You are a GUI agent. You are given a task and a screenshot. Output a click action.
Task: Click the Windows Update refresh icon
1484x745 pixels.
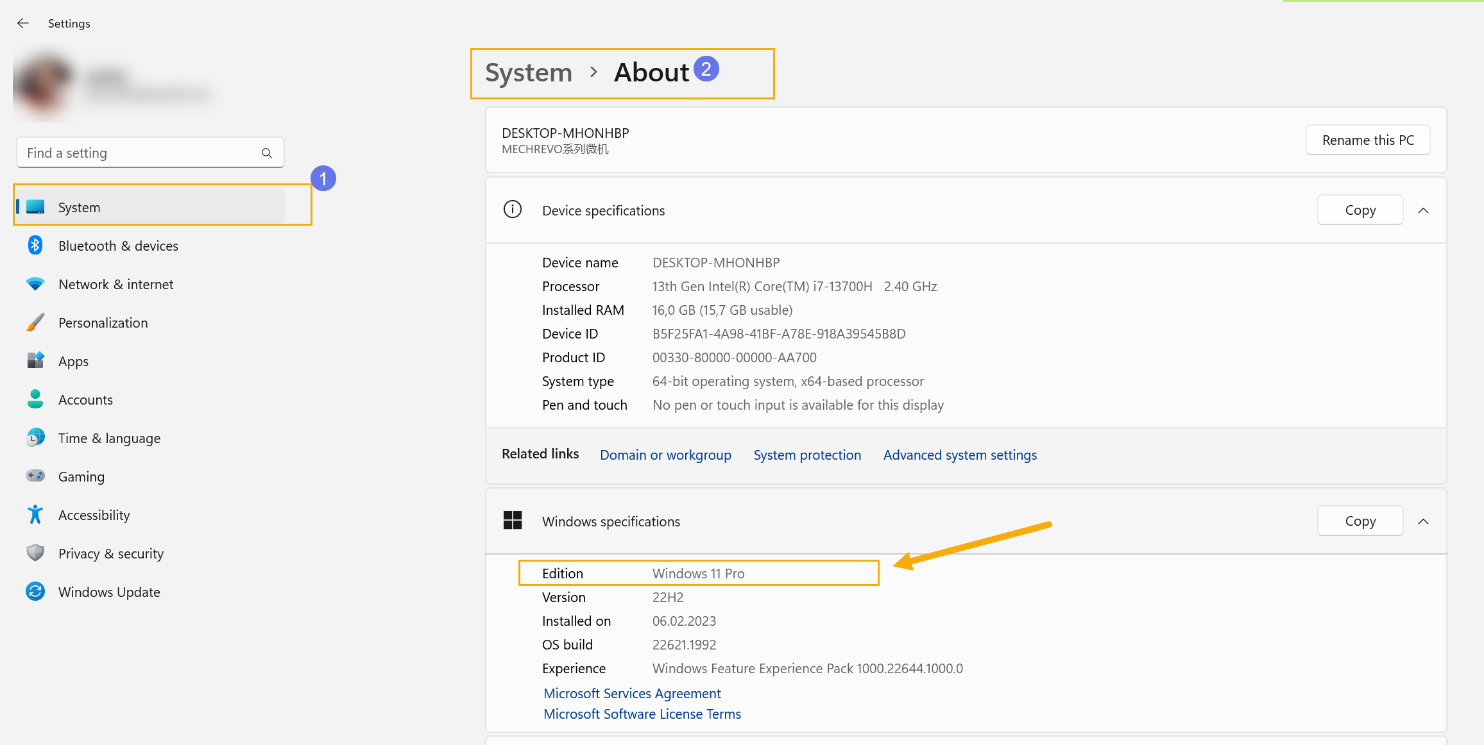pyautogui.click(x=35, y=592)
